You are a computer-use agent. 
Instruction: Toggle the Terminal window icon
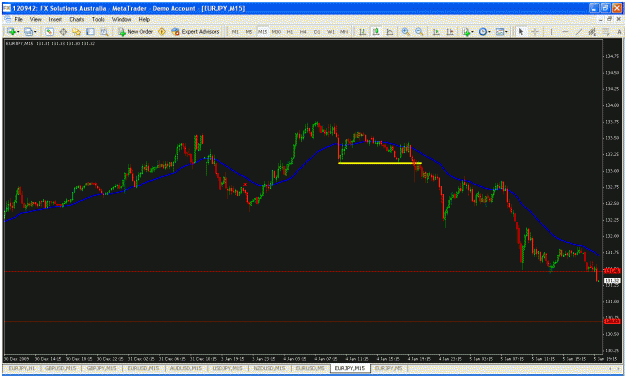[x=90, y=32]
